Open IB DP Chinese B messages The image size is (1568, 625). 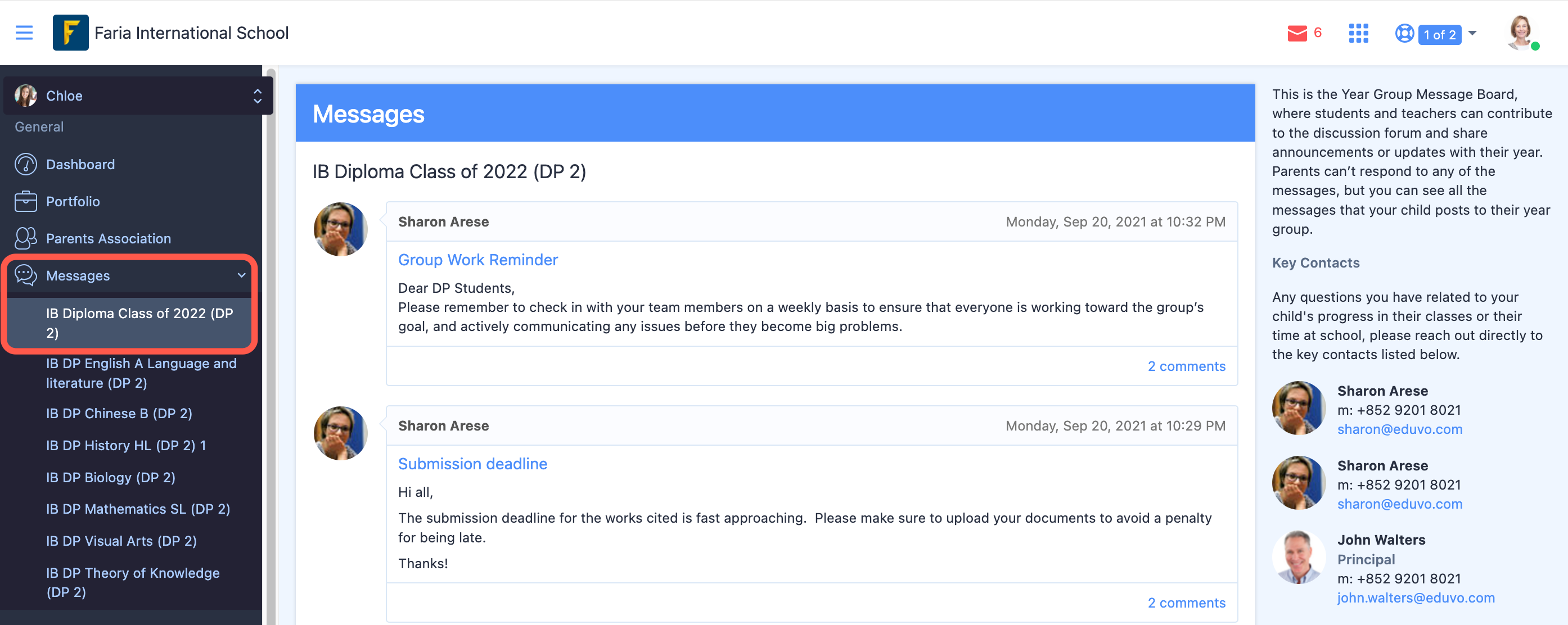click(119, 414)
